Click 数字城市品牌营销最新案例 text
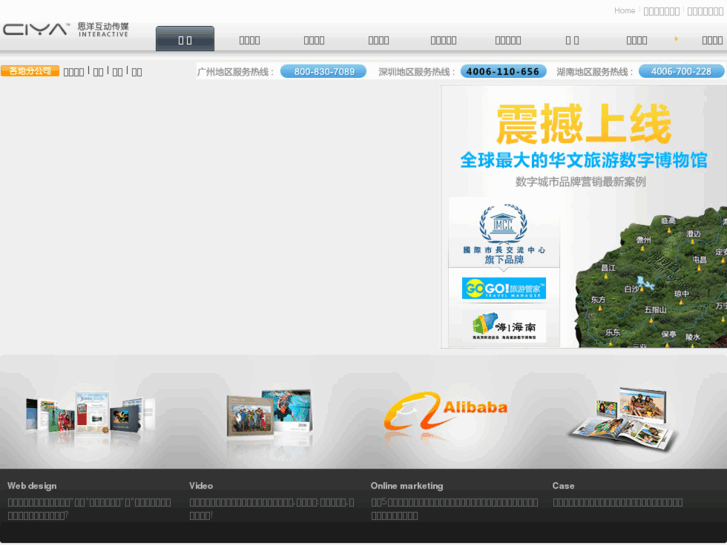Viewport: 727px width, 545px height. pyautogui.click(x=580, y=182)
